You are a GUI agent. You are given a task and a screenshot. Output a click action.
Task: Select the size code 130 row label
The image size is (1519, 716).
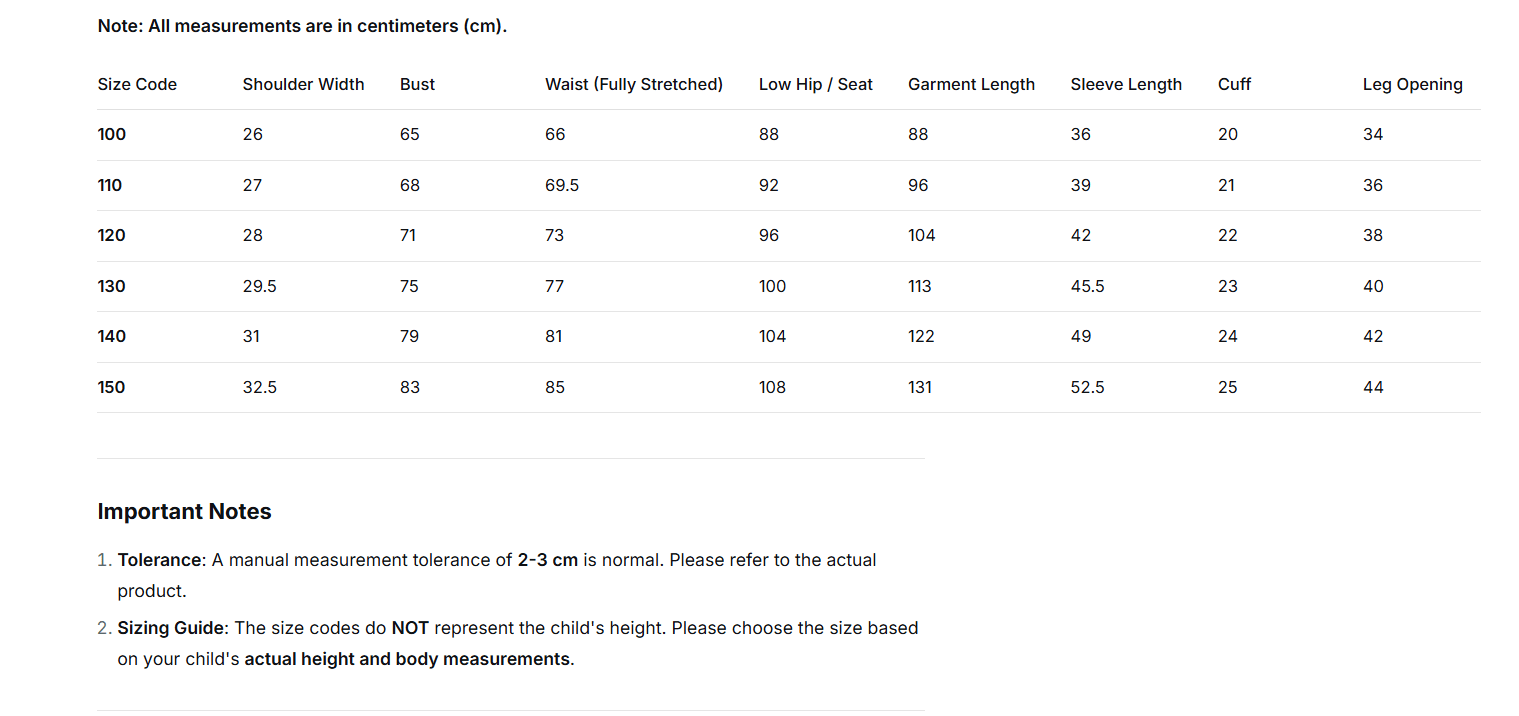(112, 286)
